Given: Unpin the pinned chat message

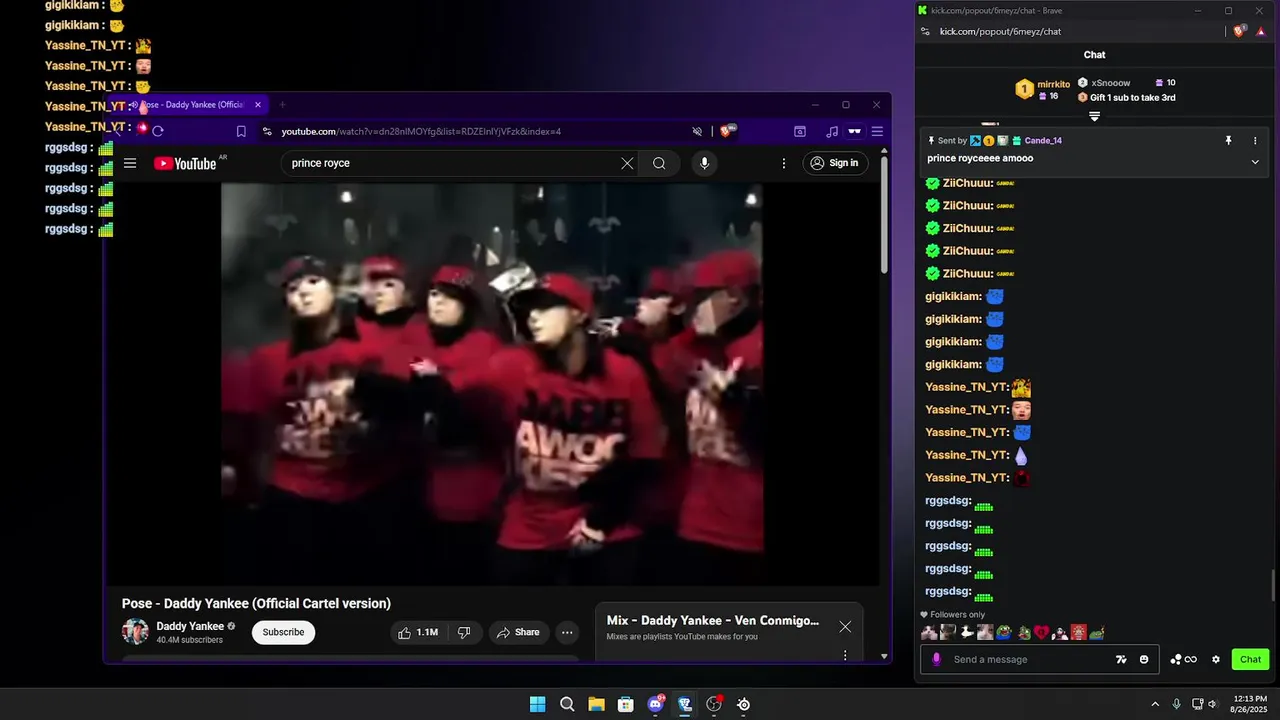Looking at the screenshot, I should [1229, 141].
